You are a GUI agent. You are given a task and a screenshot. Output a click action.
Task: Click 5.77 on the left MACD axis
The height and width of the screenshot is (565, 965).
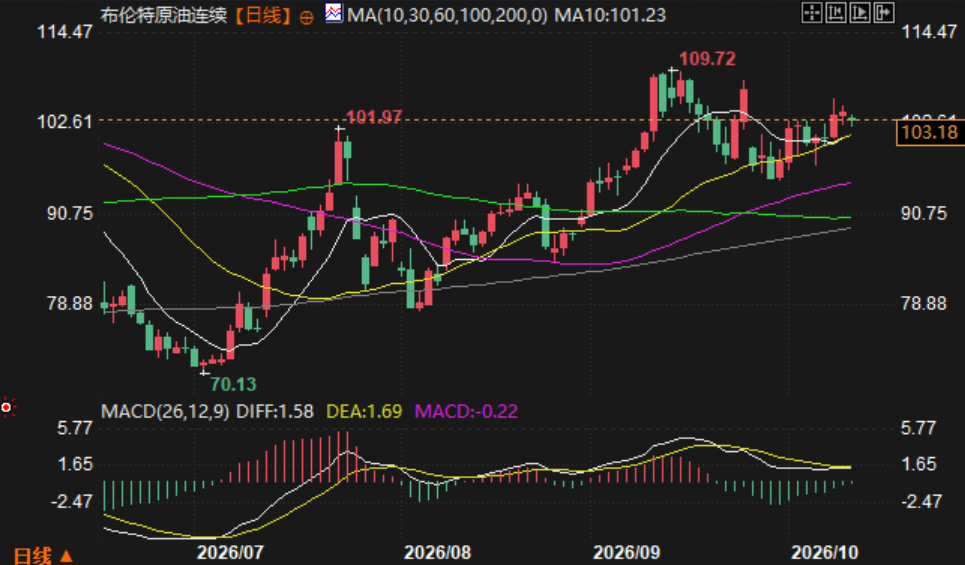tap(75, 428)
